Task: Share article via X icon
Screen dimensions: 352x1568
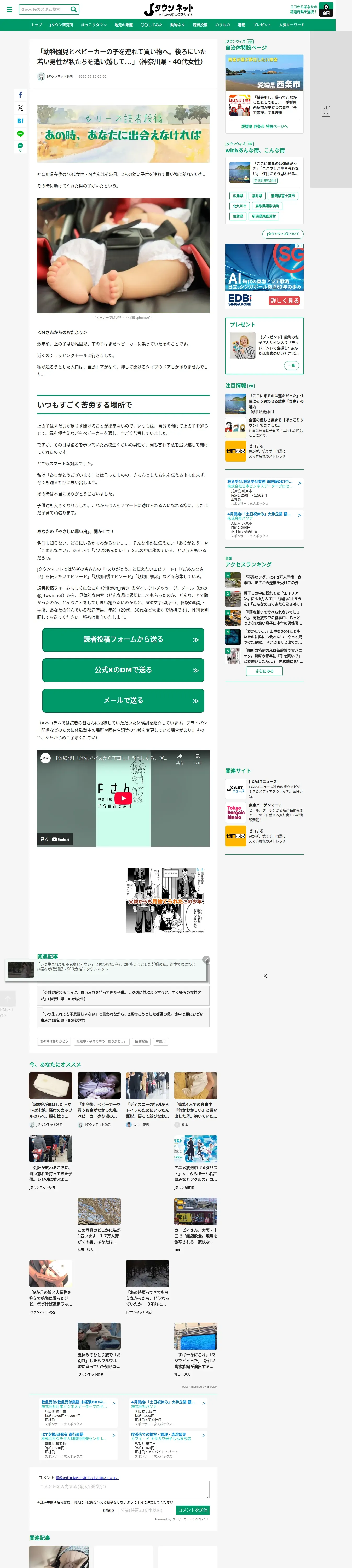Action: (x=20, y=108)
